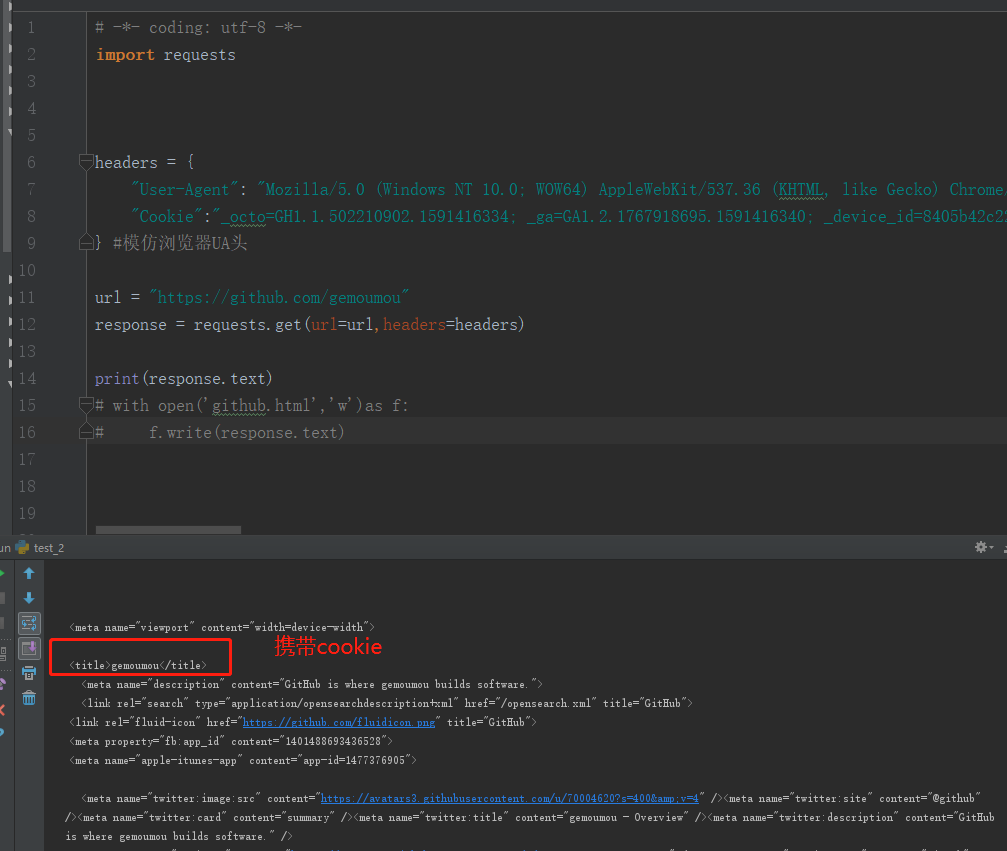Click the blue Down the Stack Trace arrow
Image resolution: width=1007 pixels, height=851 pixels.
29,598
